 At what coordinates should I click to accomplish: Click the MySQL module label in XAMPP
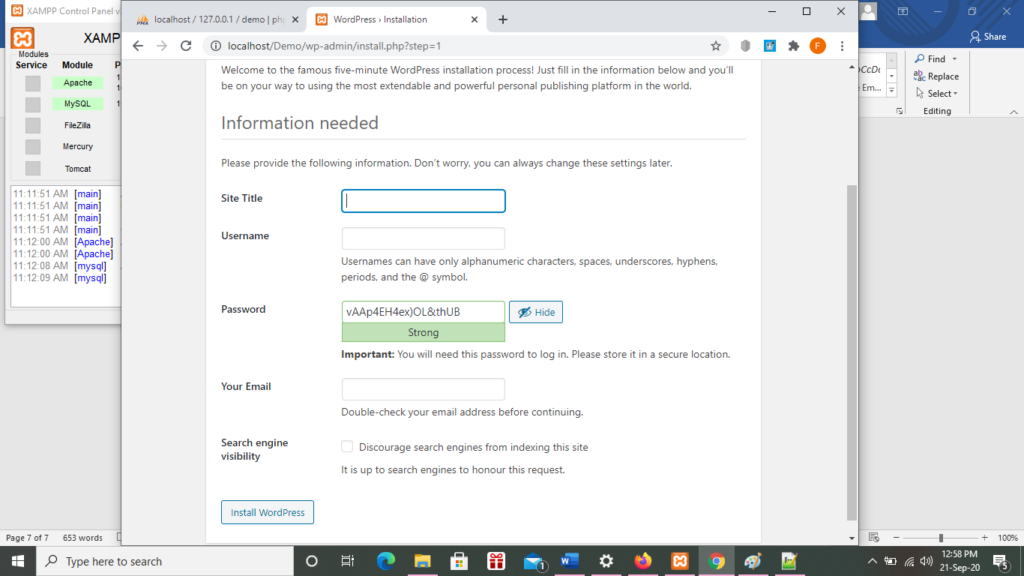point(78,104)
